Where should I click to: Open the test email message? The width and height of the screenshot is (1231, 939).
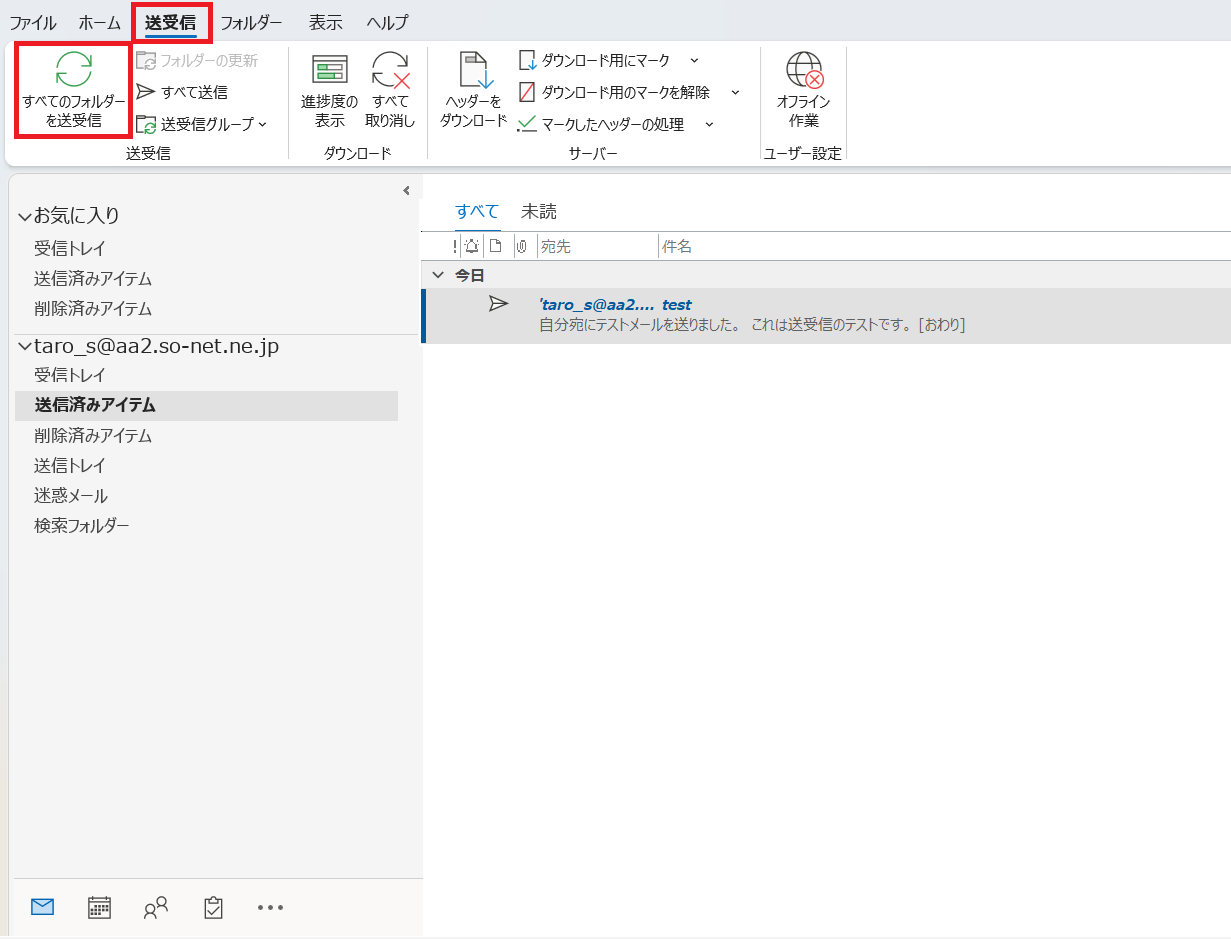pyautogui.click(x=750, y=315)
